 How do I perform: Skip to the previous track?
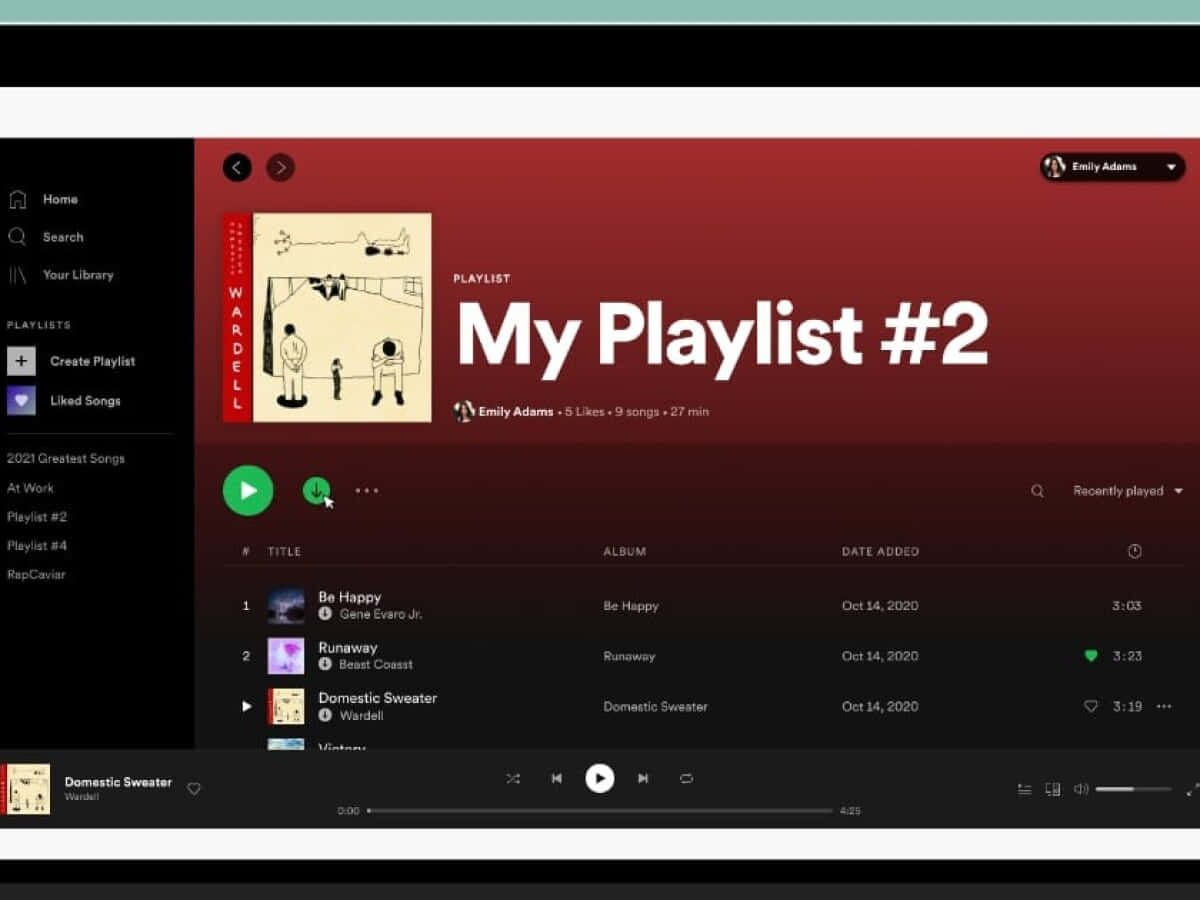point(557,778)
